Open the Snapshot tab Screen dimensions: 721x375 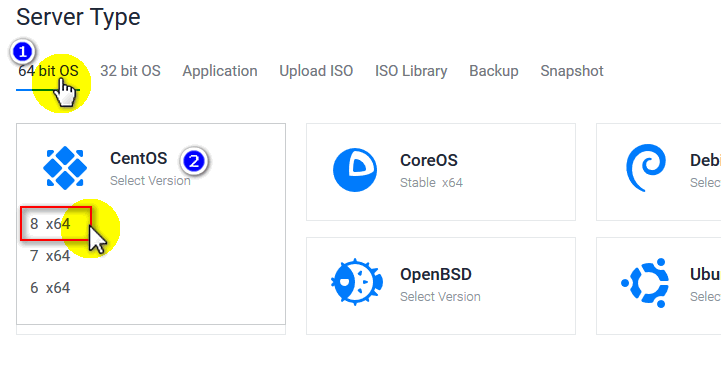(x=572, y=71)
